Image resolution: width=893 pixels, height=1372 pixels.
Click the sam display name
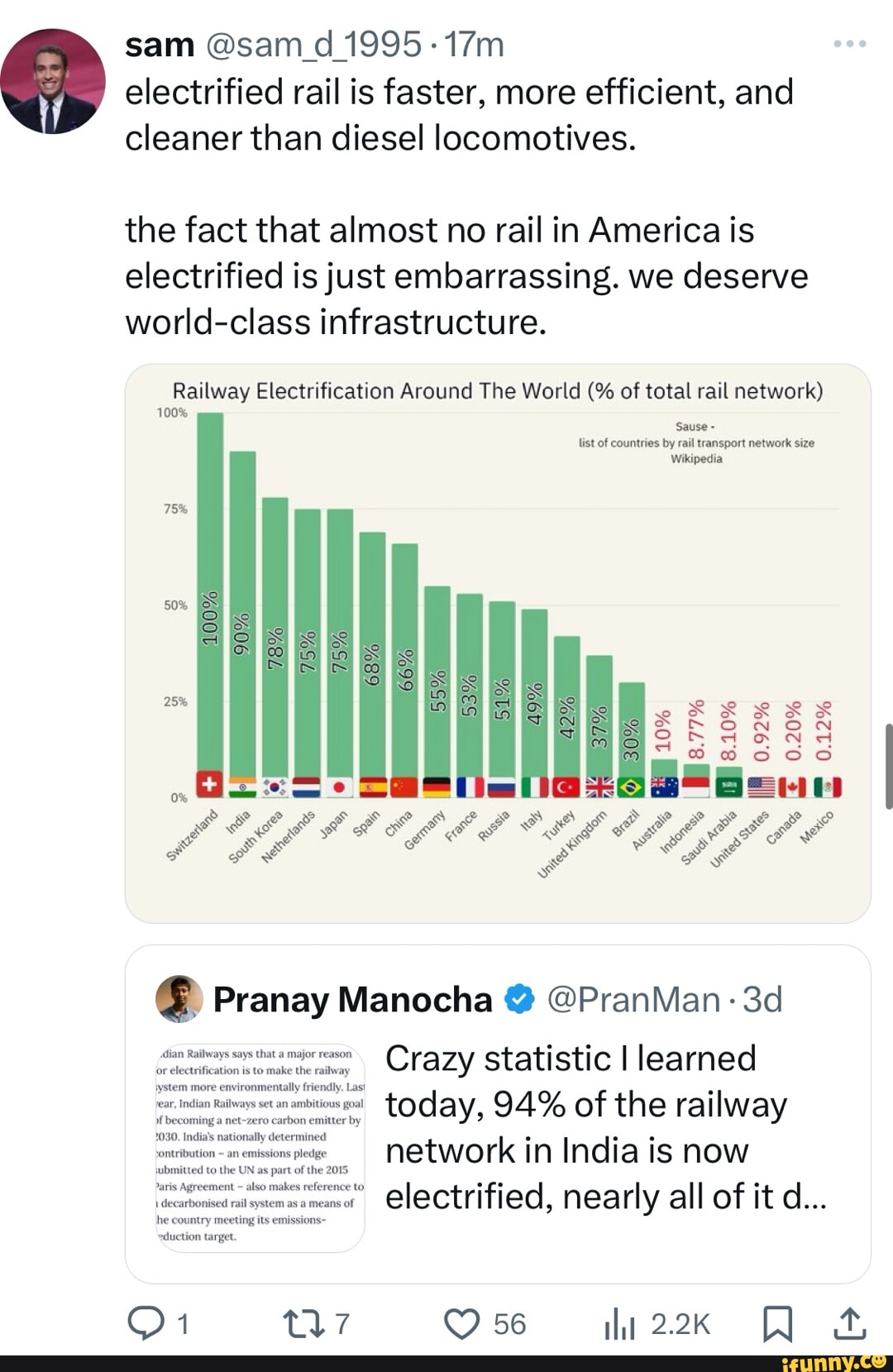[x=160, y=45]
